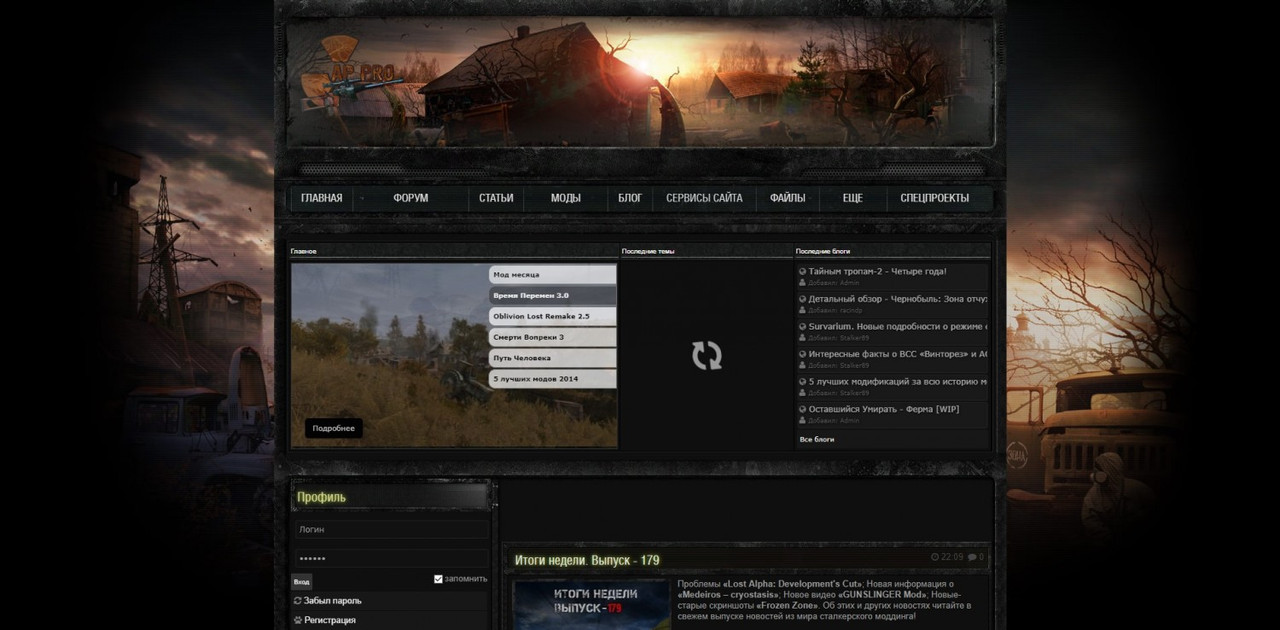Select the Oblivion Lost Remake 2.5 slide

click(x=552, y=316)
